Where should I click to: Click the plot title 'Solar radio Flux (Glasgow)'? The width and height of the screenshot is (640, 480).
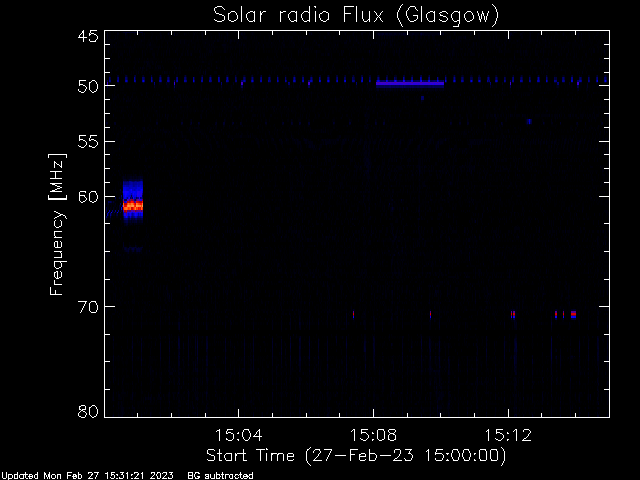pos(356,16)
